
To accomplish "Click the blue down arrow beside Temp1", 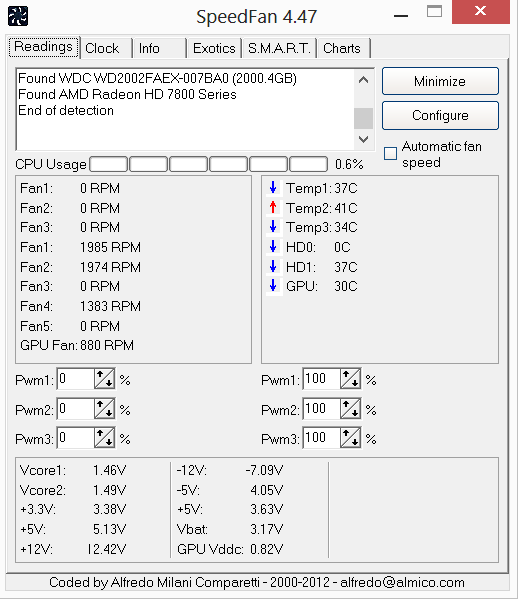I will [x=273, y=187].
